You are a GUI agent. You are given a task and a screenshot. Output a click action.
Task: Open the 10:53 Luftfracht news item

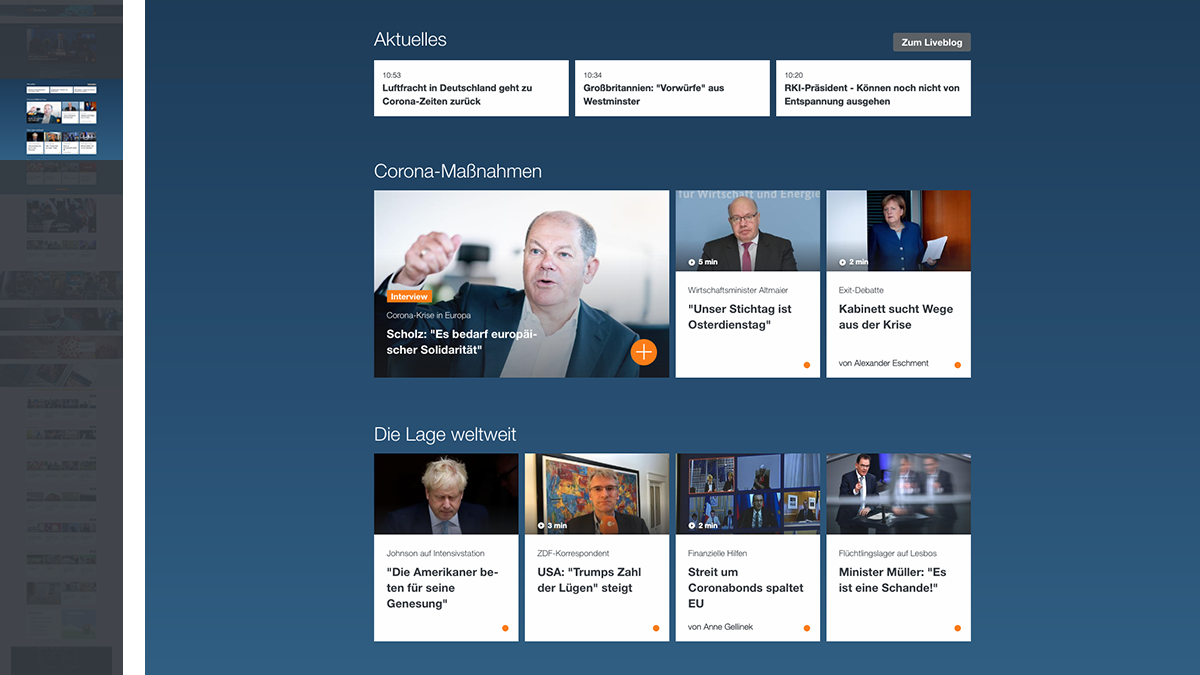471,89
